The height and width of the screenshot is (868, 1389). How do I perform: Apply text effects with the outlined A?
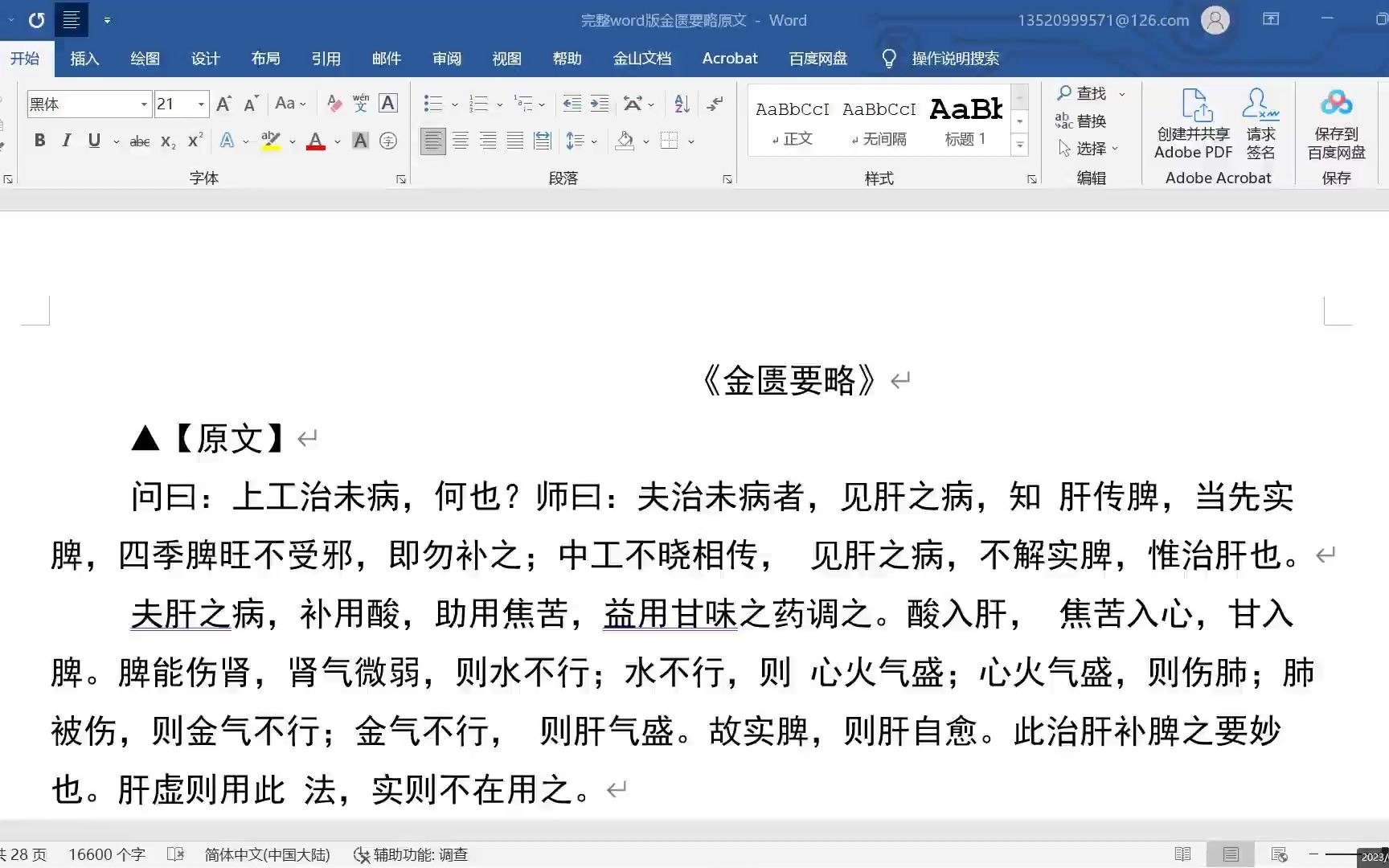click(x=227, y=141)
